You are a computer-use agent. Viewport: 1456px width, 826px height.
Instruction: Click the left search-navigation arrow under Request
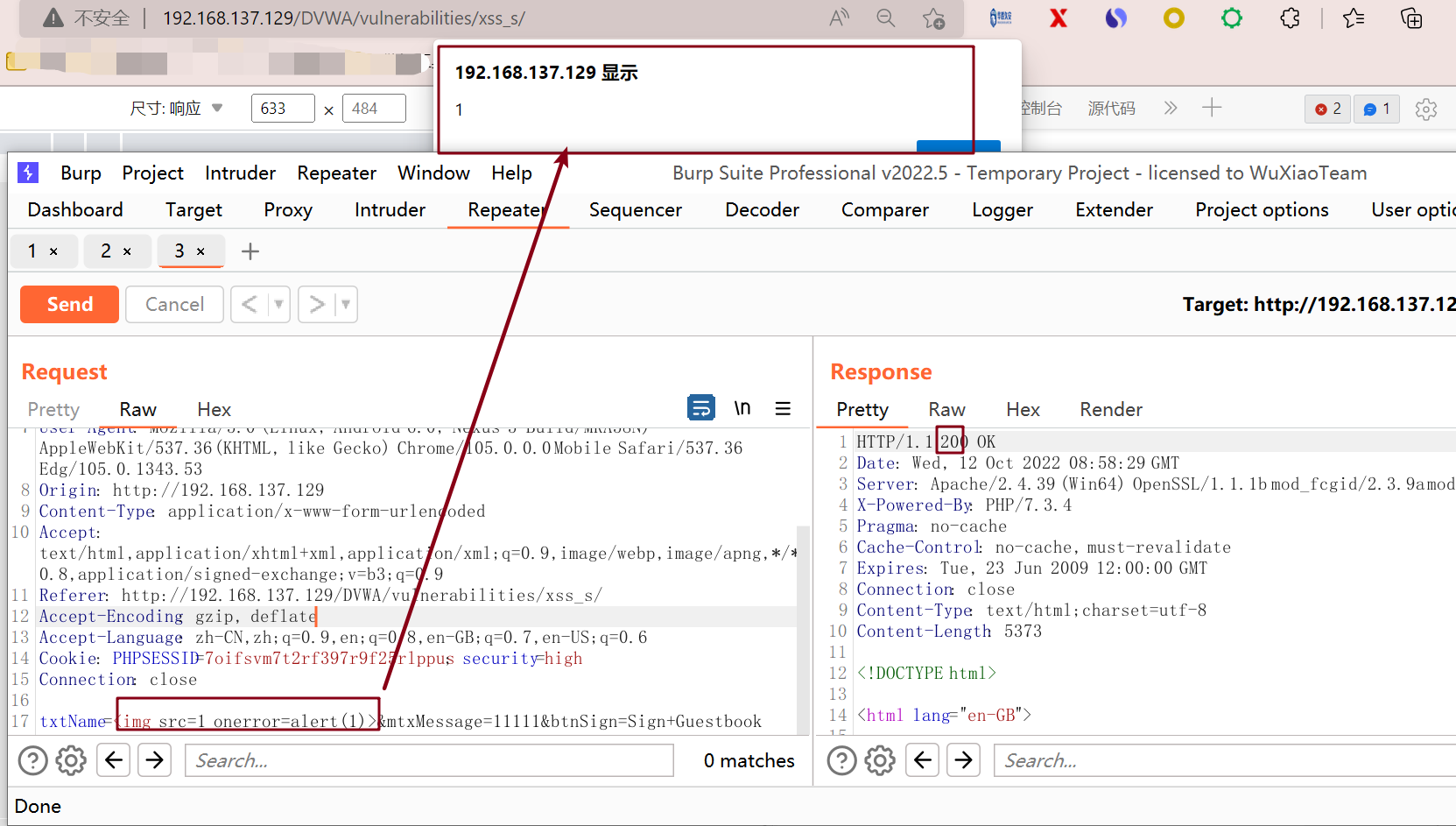pyautogui.click(x=113, y=759)
